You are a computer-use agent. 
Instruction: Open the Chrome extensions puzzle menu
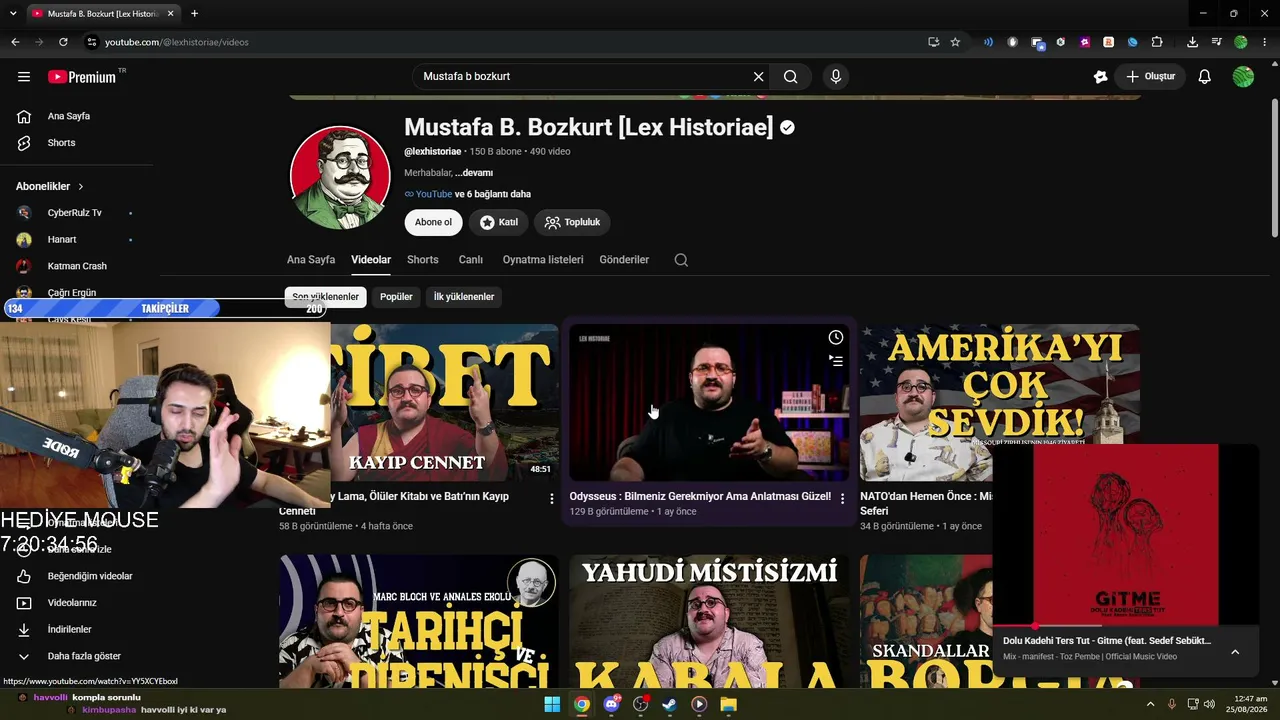pos(1157,42)
